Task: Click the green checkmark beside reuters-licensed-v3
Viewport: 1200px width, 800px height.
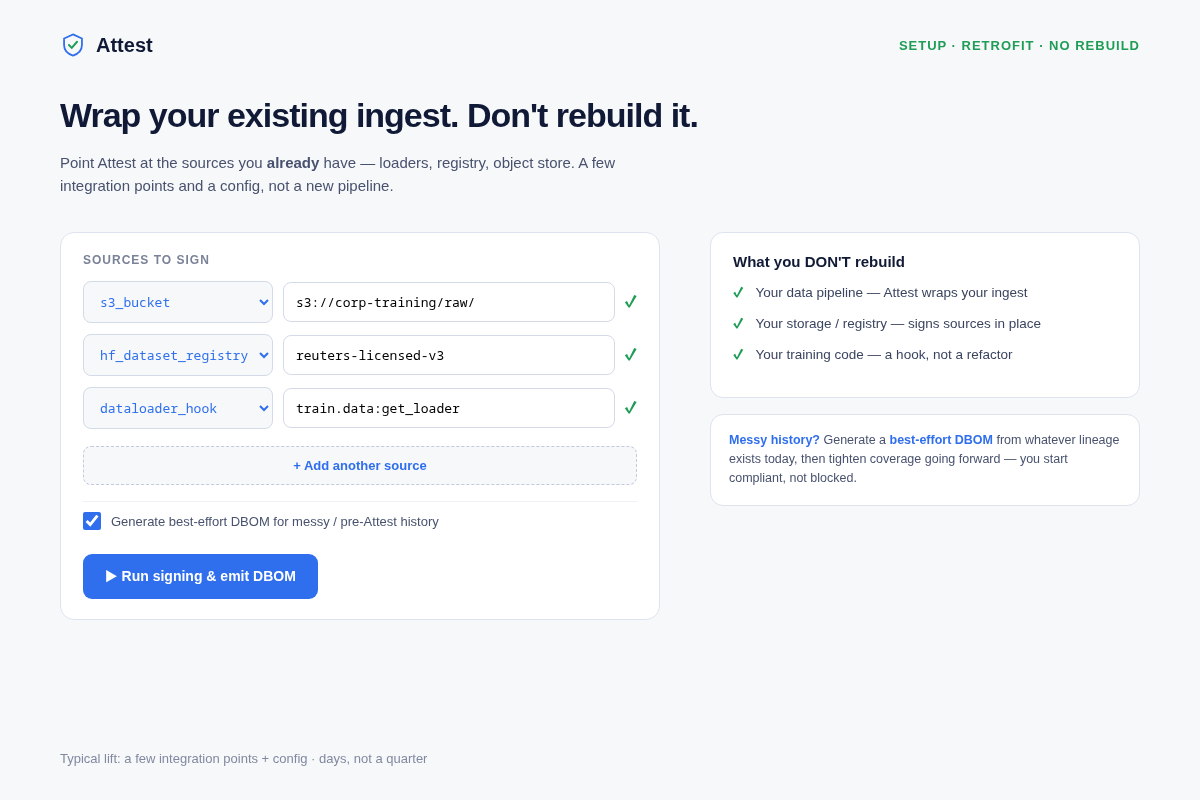Action: tap(630, 355)
